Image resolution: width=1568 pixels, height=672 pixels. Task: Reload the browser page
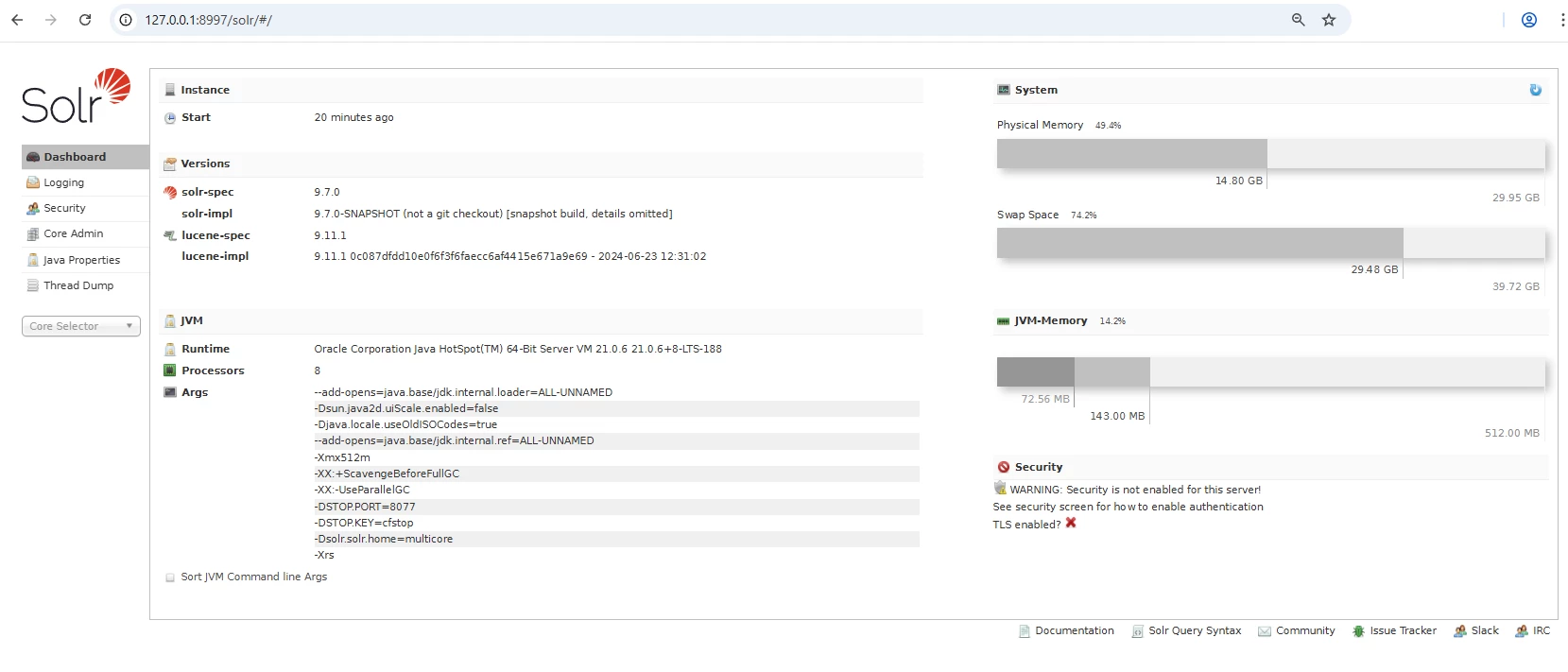click(x=85, y=20)
